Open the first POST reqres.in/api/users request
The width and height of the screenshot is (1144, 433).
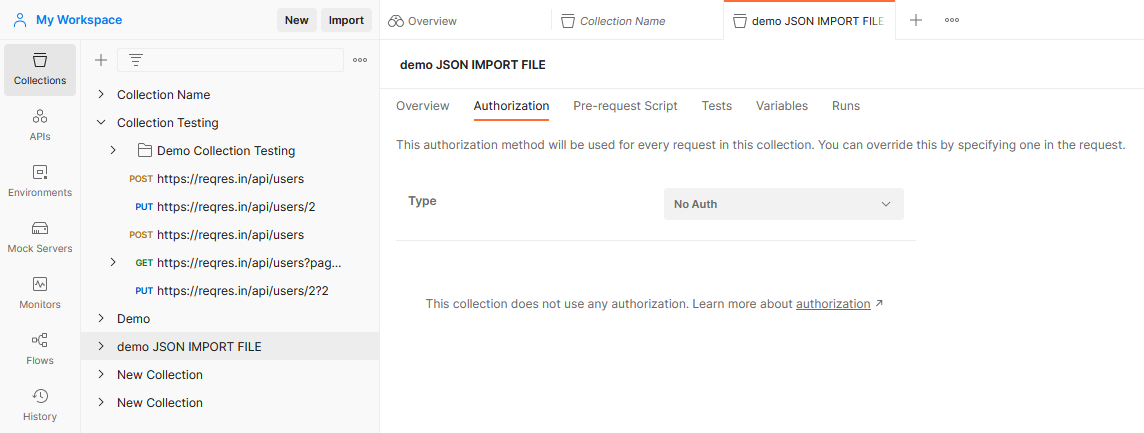[x=230, y=178]
